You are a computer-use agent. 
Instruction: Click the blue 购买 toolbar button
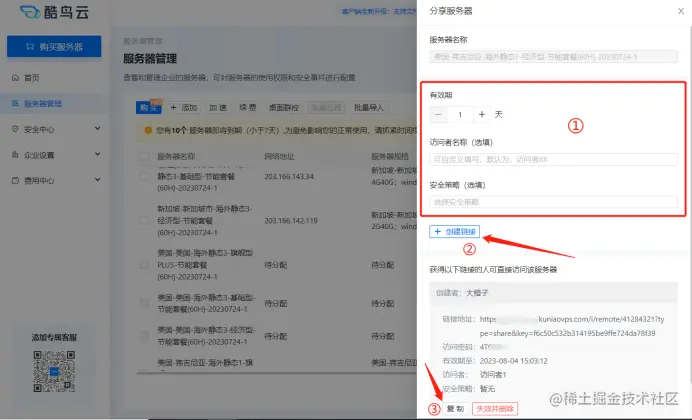149,108
